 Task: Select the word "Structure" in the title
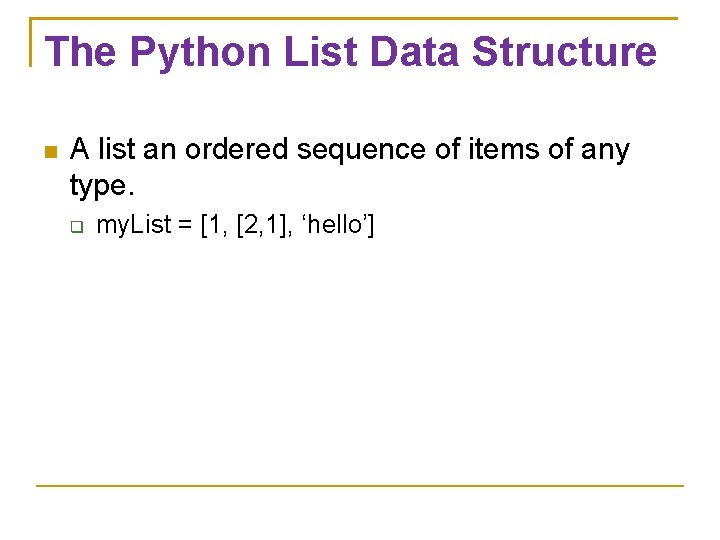point(564,52)
